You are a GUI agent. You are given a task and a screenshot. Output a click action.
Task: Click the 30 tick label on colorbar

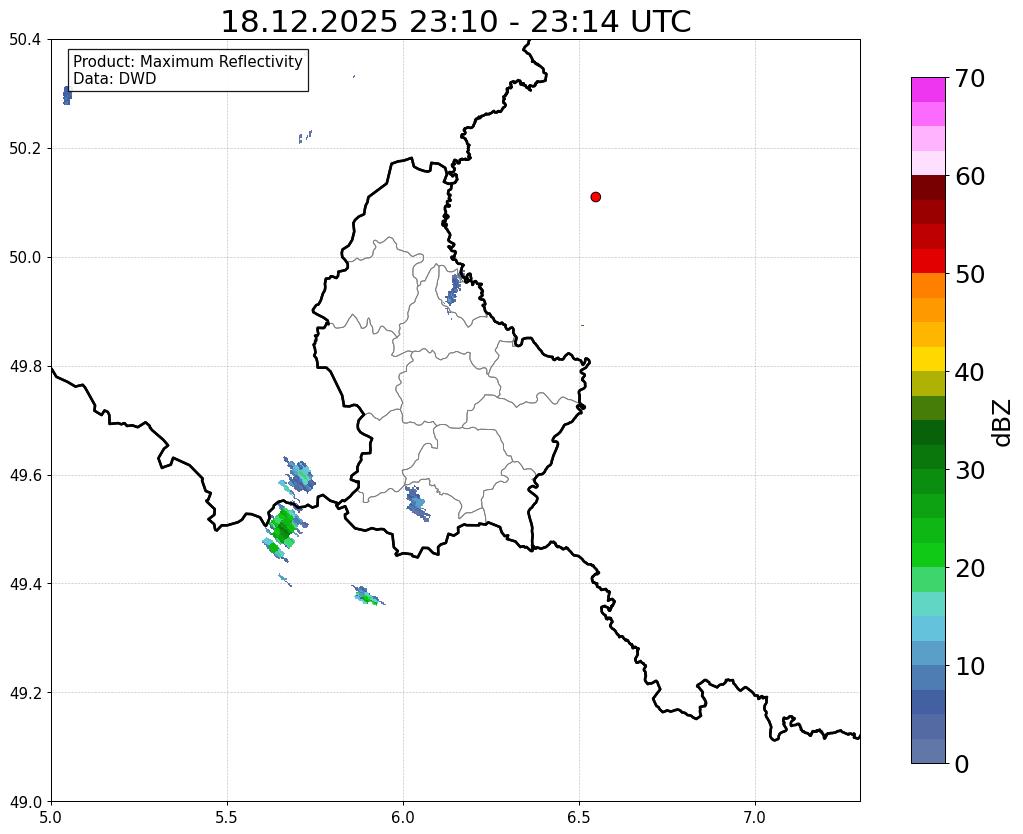[x=970, y=470]
